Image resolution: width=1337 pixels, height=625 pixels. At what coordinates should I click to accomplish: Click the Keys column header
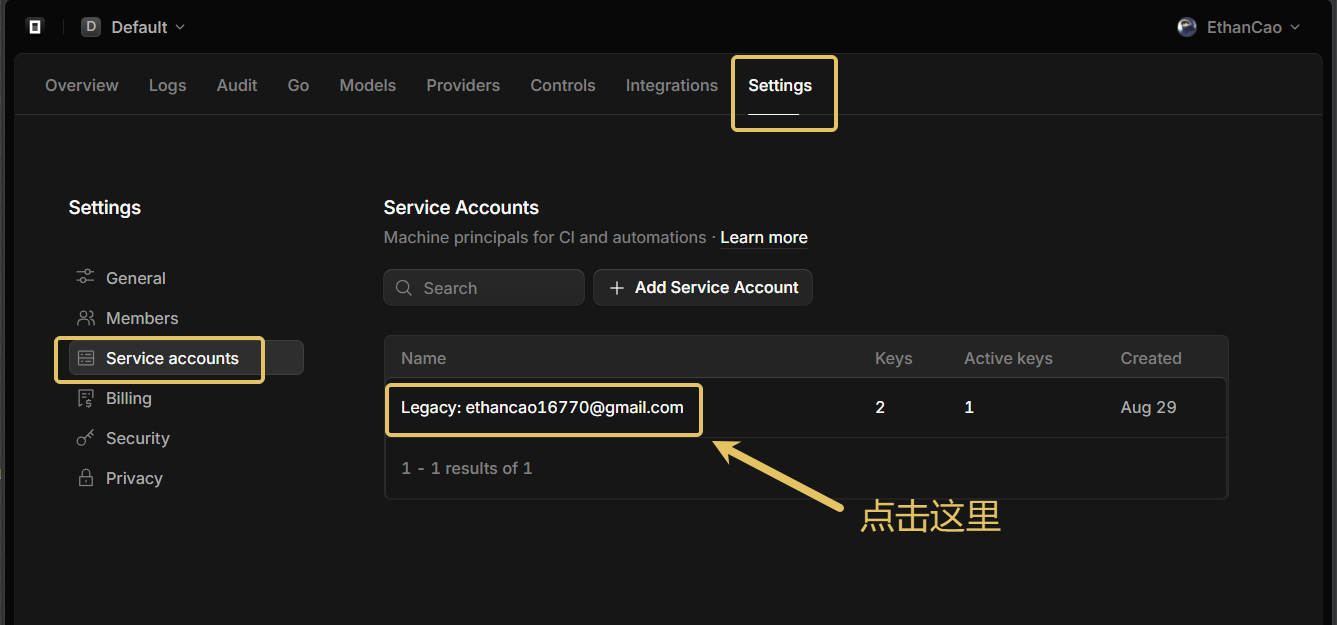894,358
